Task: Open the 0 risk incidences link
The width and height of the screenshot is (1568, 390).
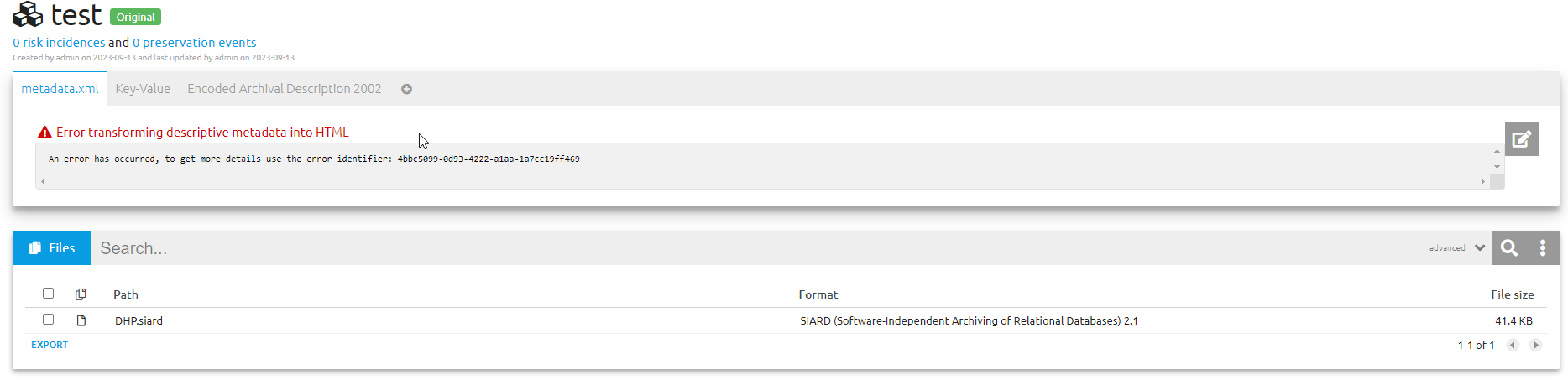Action: coord(59,43)
